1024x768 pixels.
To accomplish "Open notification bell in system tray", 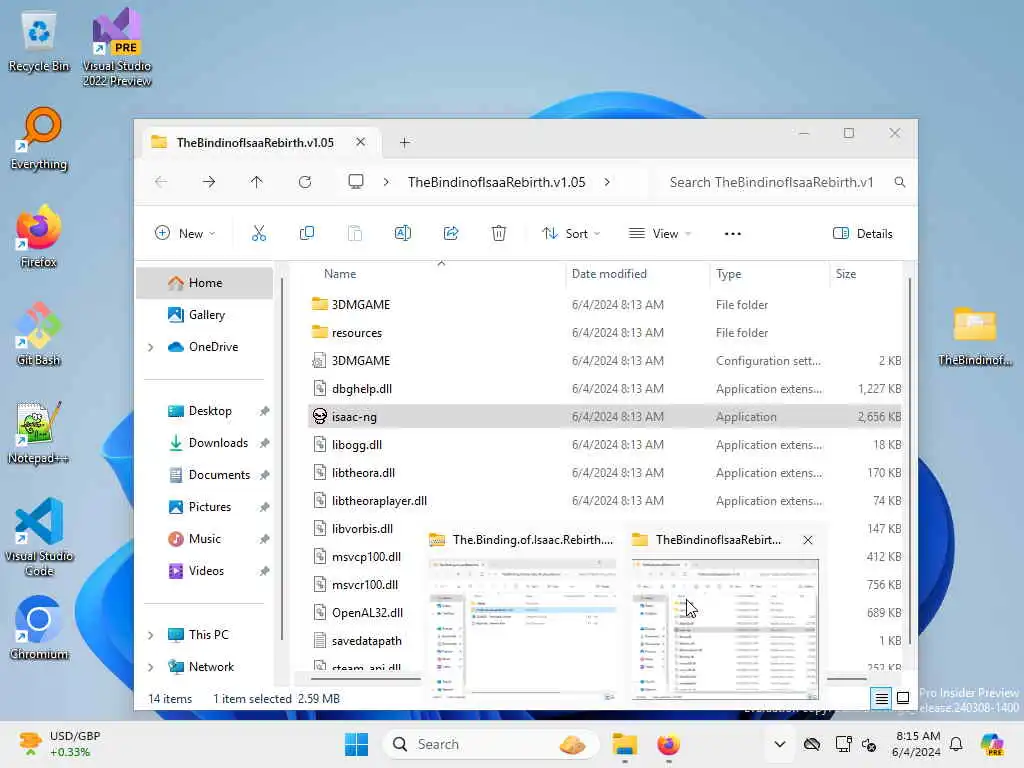I will [x=956, y=744].
